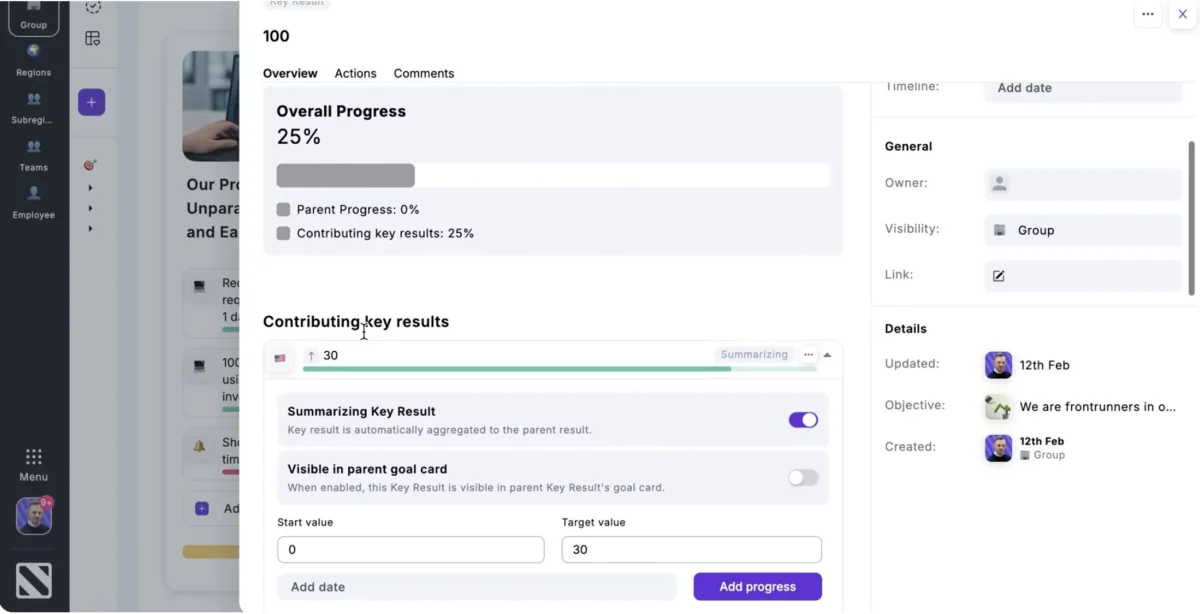Image resolution: width=1200 pixels, height=614 pixels.
Task: Click the Target value input field
Action: click(691, 550)
